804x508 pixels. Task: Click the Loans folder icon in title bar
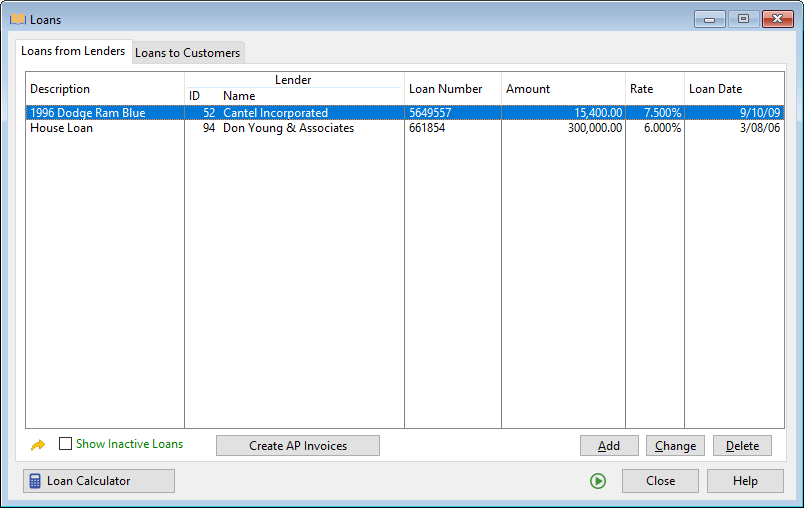tap(17, 18)
